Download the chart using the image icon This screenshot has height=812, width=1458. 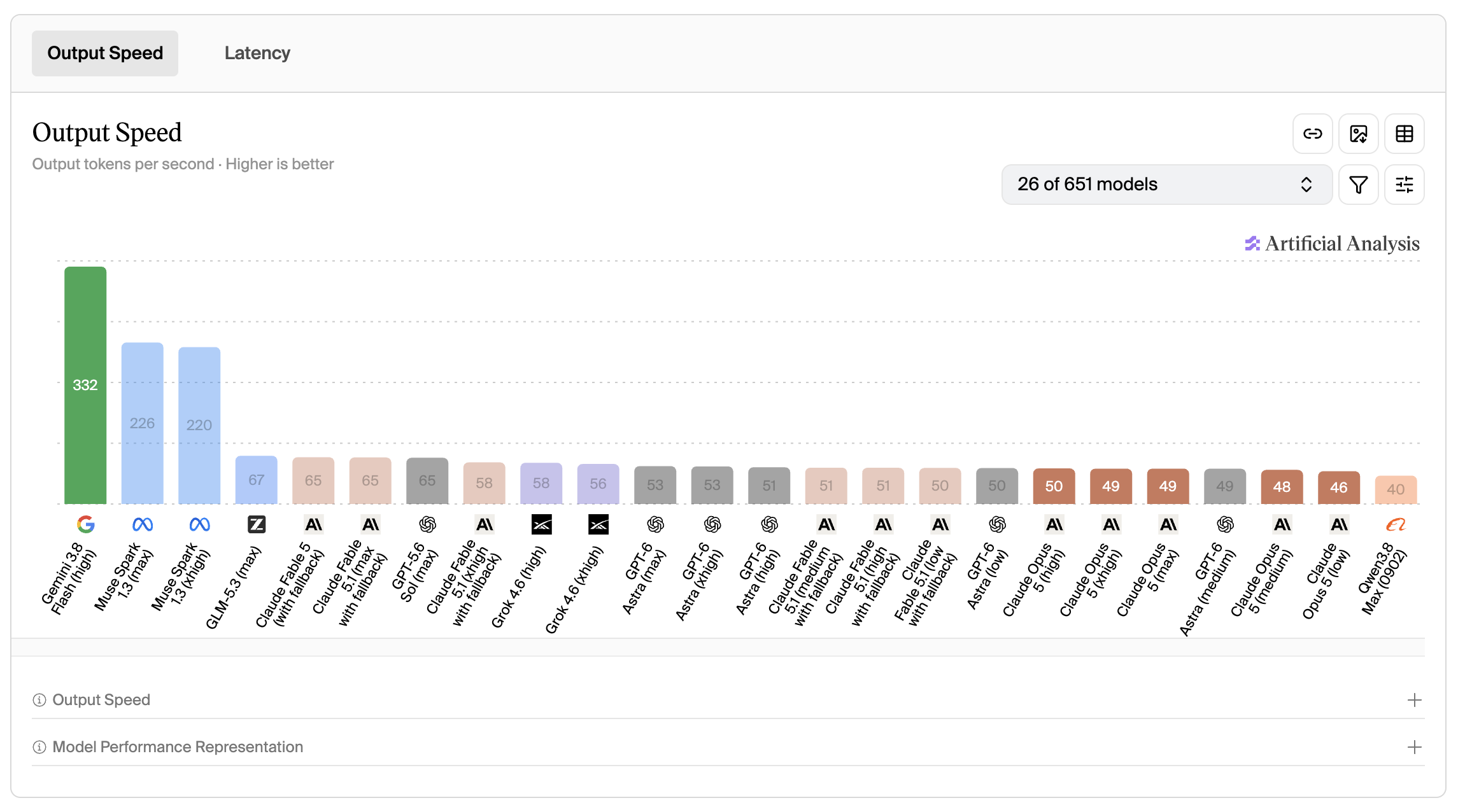pyautogui.click(x=1359, y=134)
